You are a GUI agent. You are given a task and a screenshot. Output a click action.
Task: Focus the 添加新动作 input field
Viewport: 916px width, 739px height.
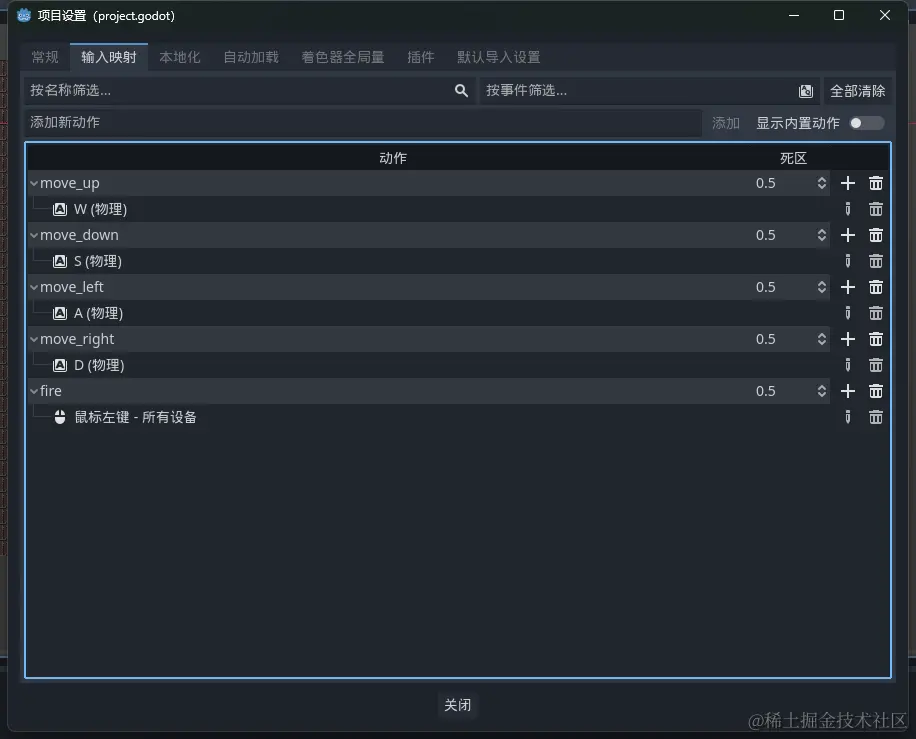(363, 123)
